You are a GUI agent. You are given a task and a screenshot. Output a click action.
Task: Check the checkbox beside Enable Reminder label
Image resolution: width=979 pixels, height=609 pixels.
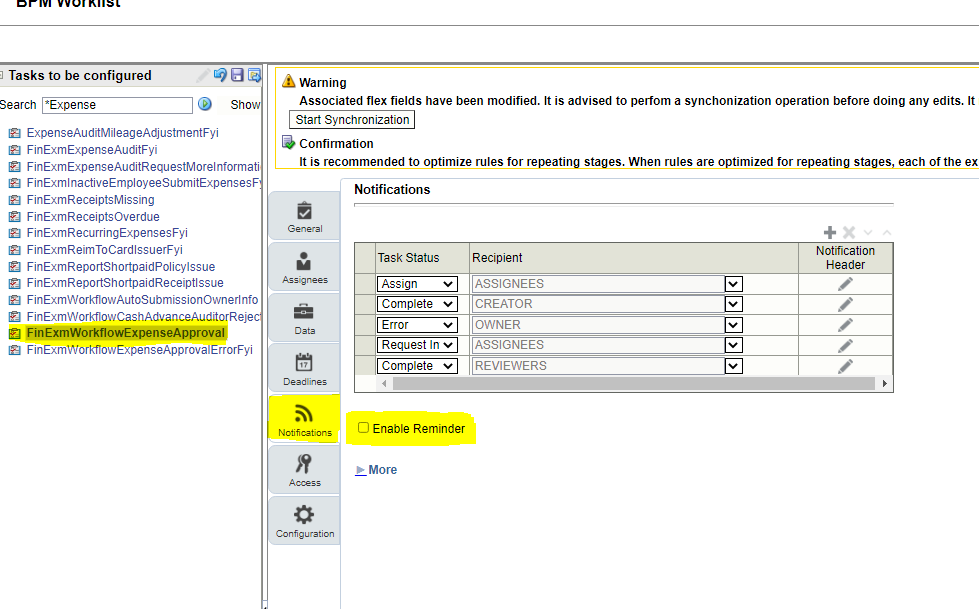363,426
